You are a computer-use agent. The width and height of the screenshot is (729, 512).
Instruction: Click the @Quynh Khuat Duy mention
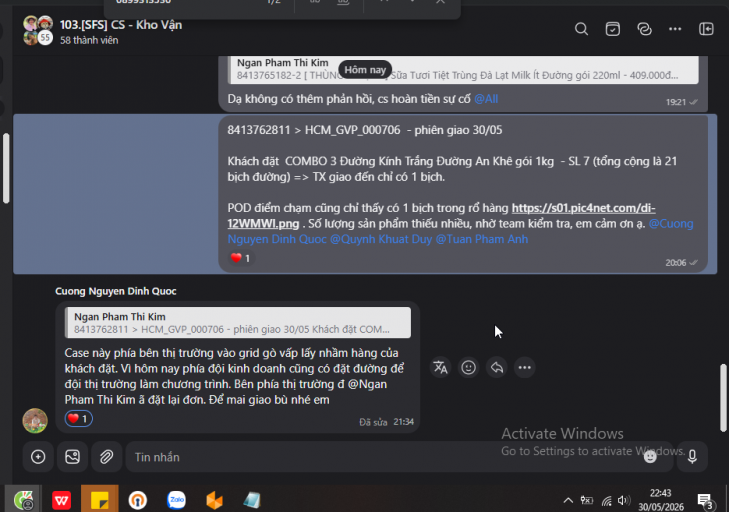(x=381, y=239)
